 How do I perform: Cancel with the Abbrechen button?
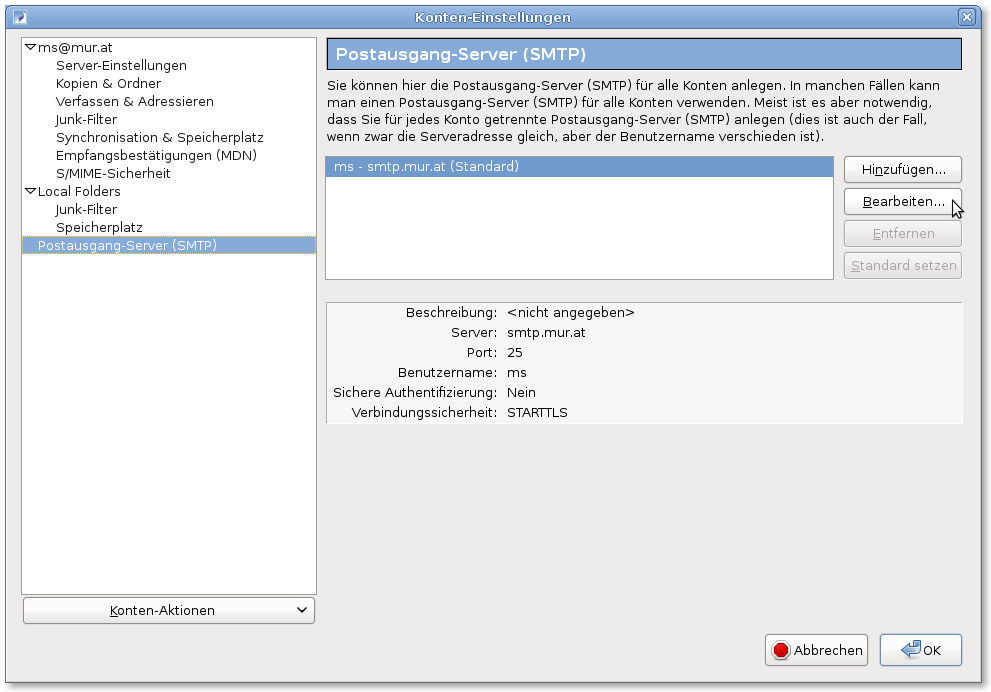(x=816, y=650)
